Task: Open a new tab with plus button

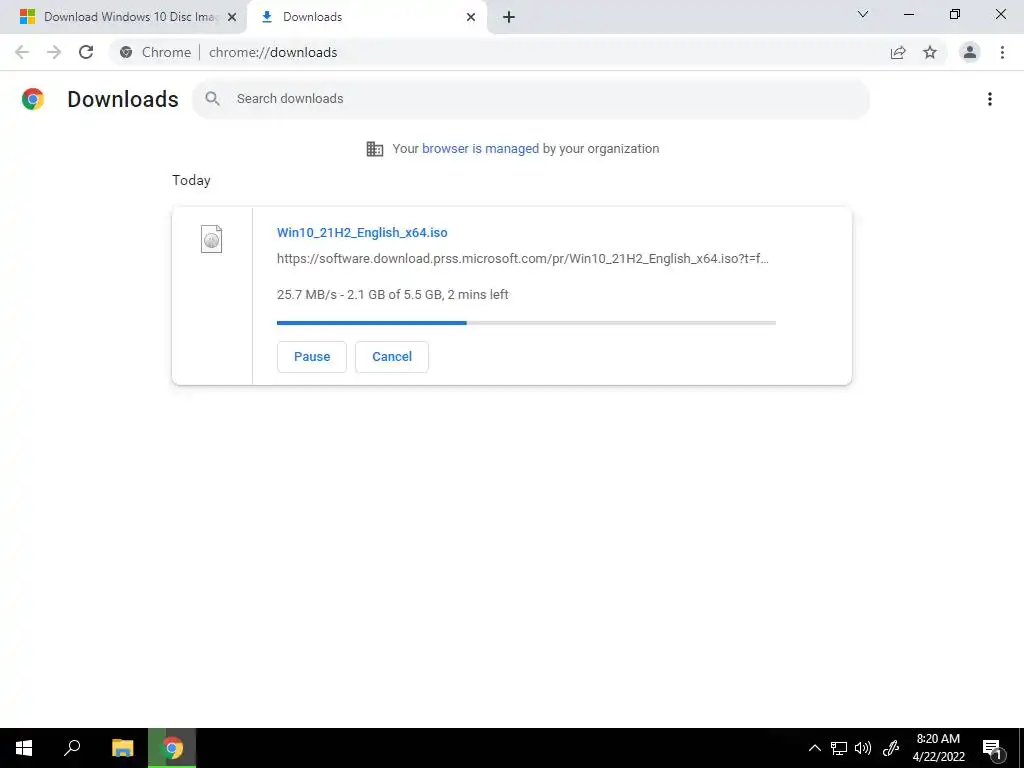Action: [509, 17]
